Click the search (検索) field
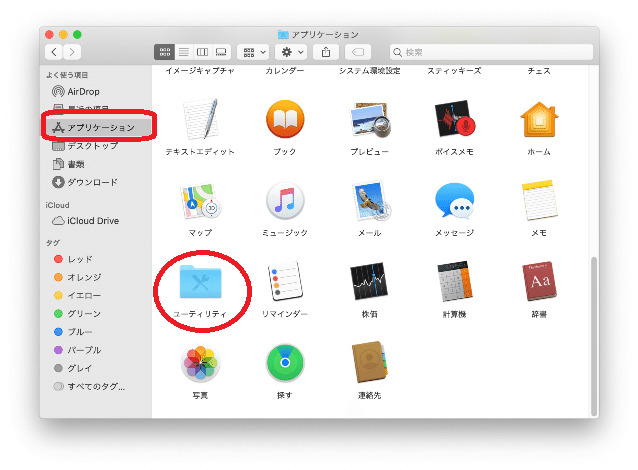 (491, 52)
